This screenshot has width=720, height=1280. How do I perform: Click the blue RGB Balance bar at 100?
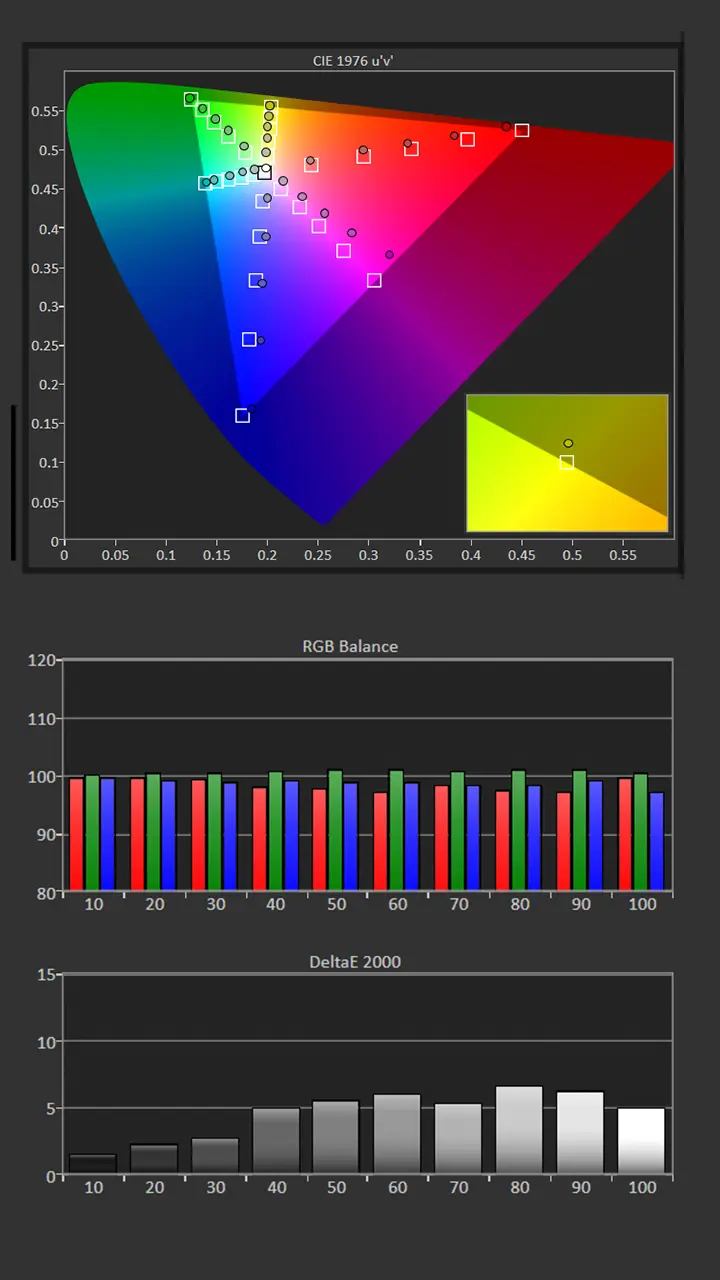pyautogui.click(x=656, y=841)
